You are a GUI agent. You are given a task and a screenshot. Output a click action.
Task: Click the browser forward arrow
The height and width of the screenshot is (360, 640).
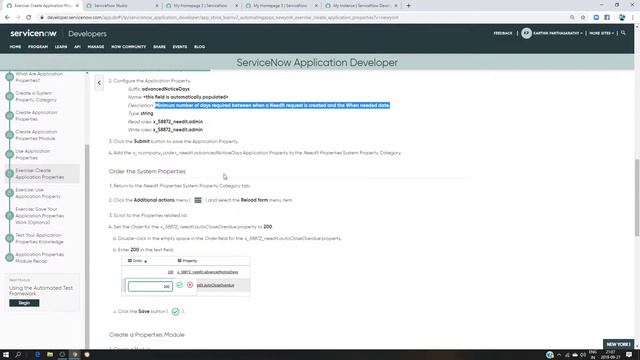(18, 18)
